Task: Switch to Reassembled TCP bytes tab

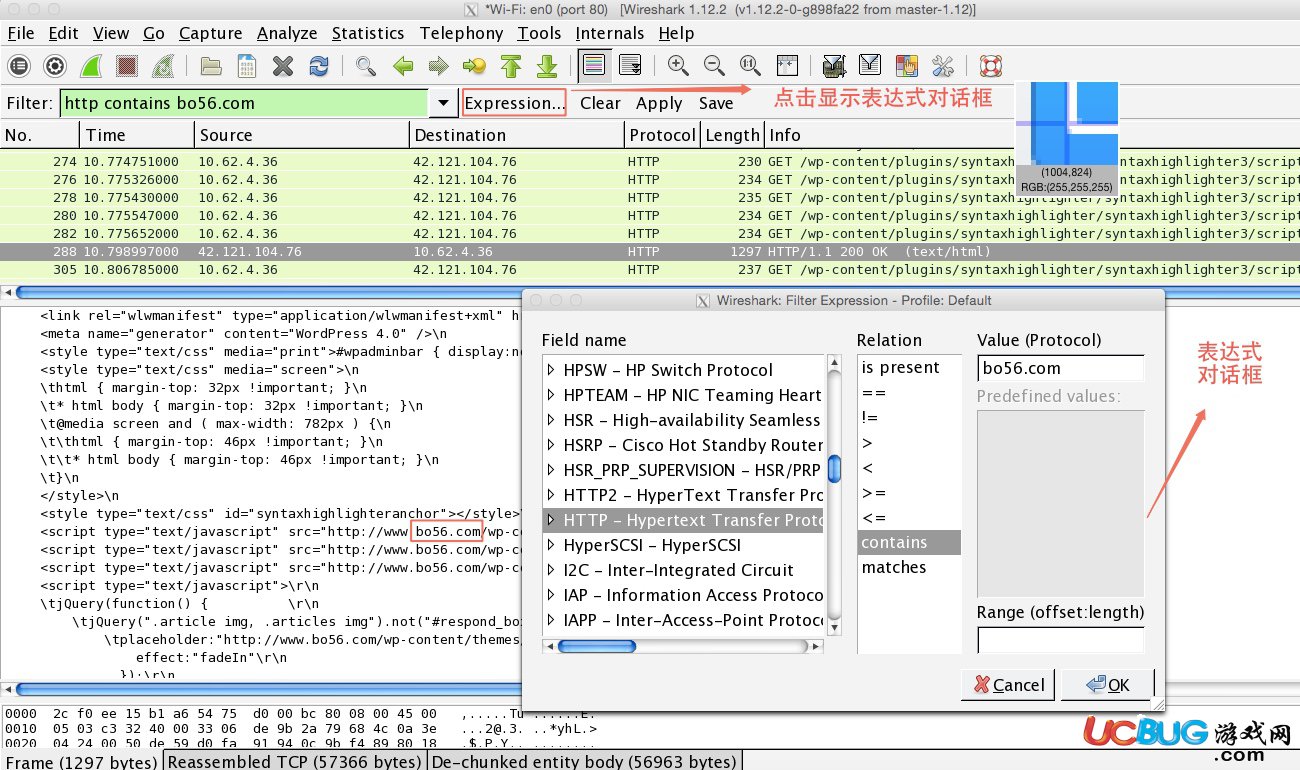Action: 294,761
